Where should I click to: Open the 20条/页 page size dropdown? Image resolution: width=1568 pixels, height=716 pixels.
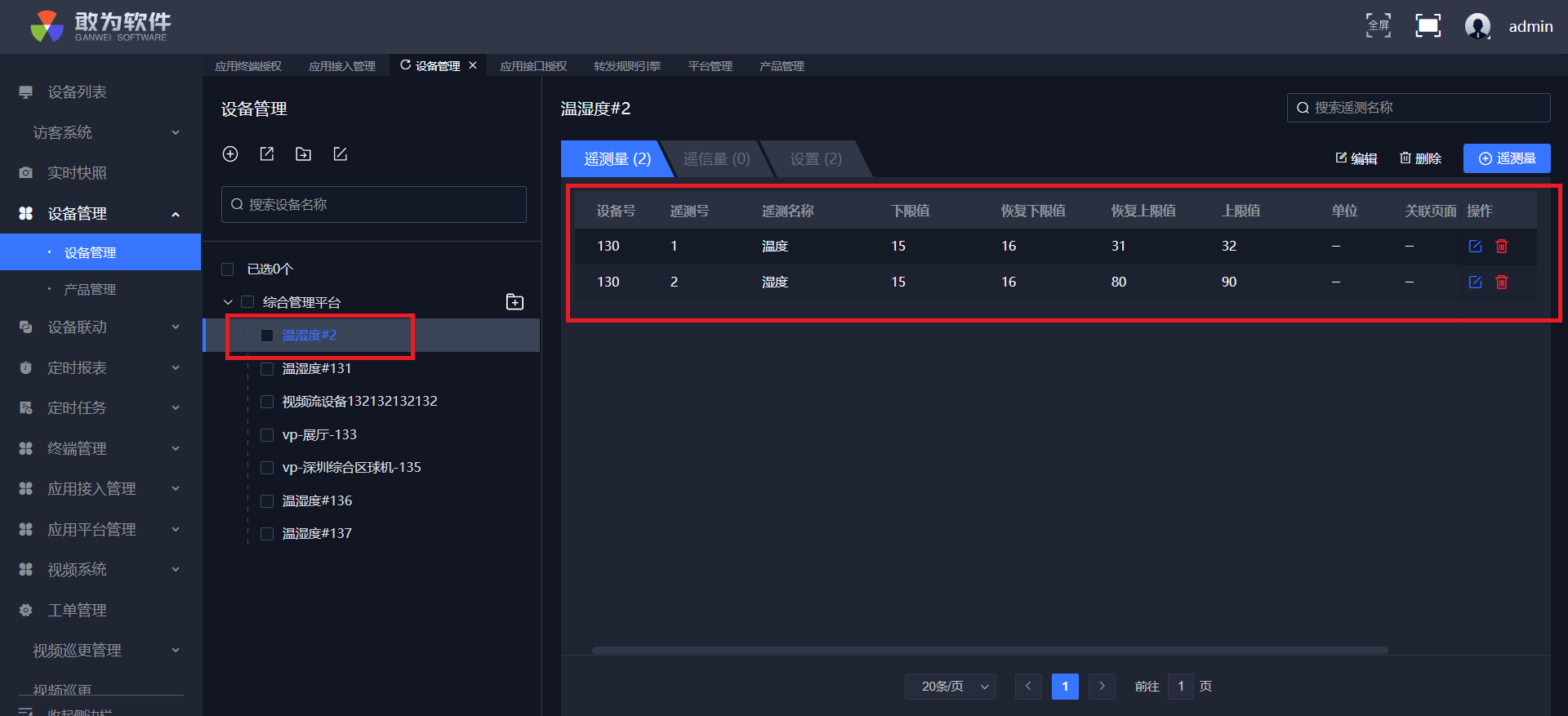pyautogui.click(x=951, y=687)
